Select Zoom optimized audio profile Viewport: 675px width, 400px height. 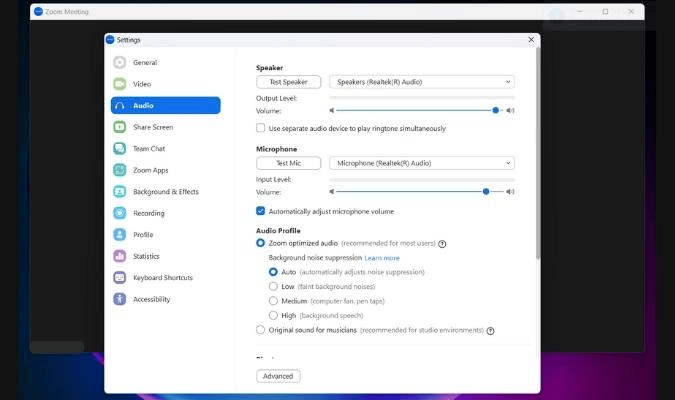(260, 243)
